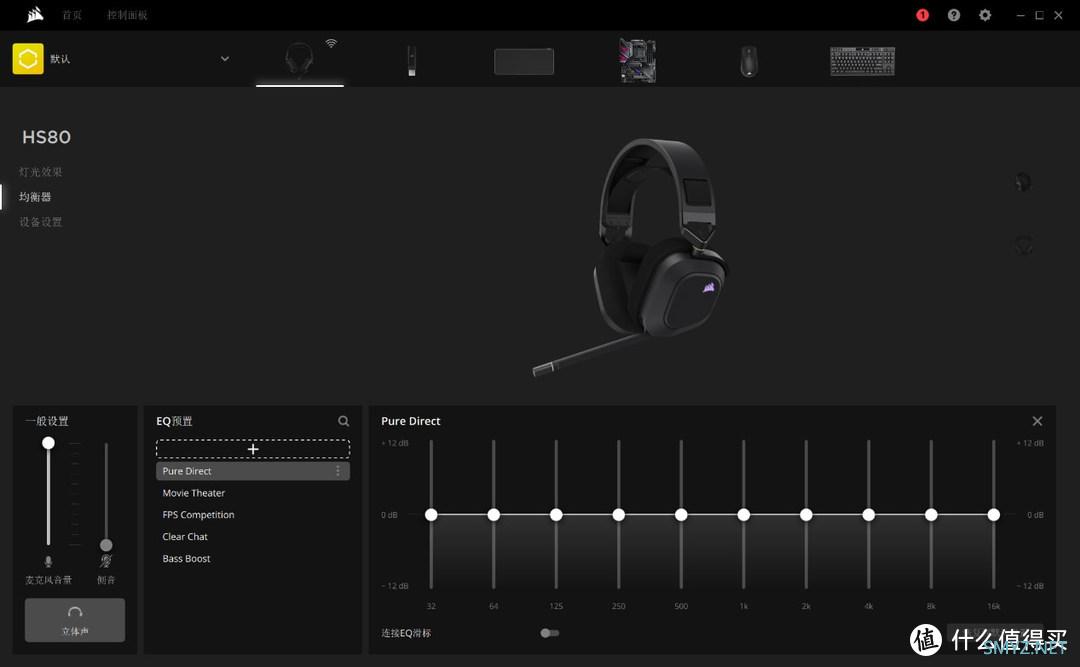Screen dimensions: 1080x667
Task: Select the HS80 headset device icon
Action: [300, 59]
